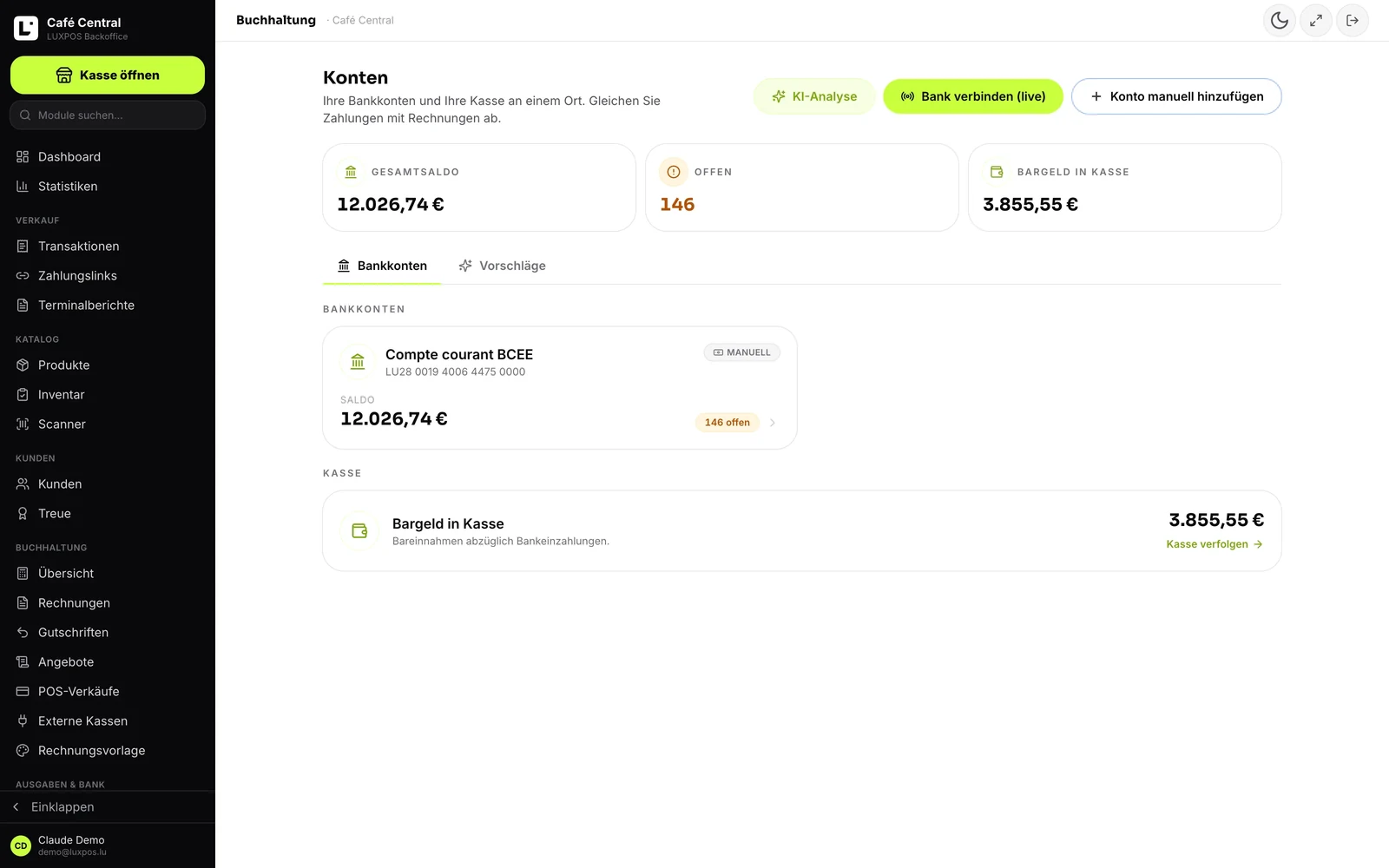Viewport: 1389px width, 868px height.
Task: Click the Scanner barcode icon
Action: coord(23,424)
